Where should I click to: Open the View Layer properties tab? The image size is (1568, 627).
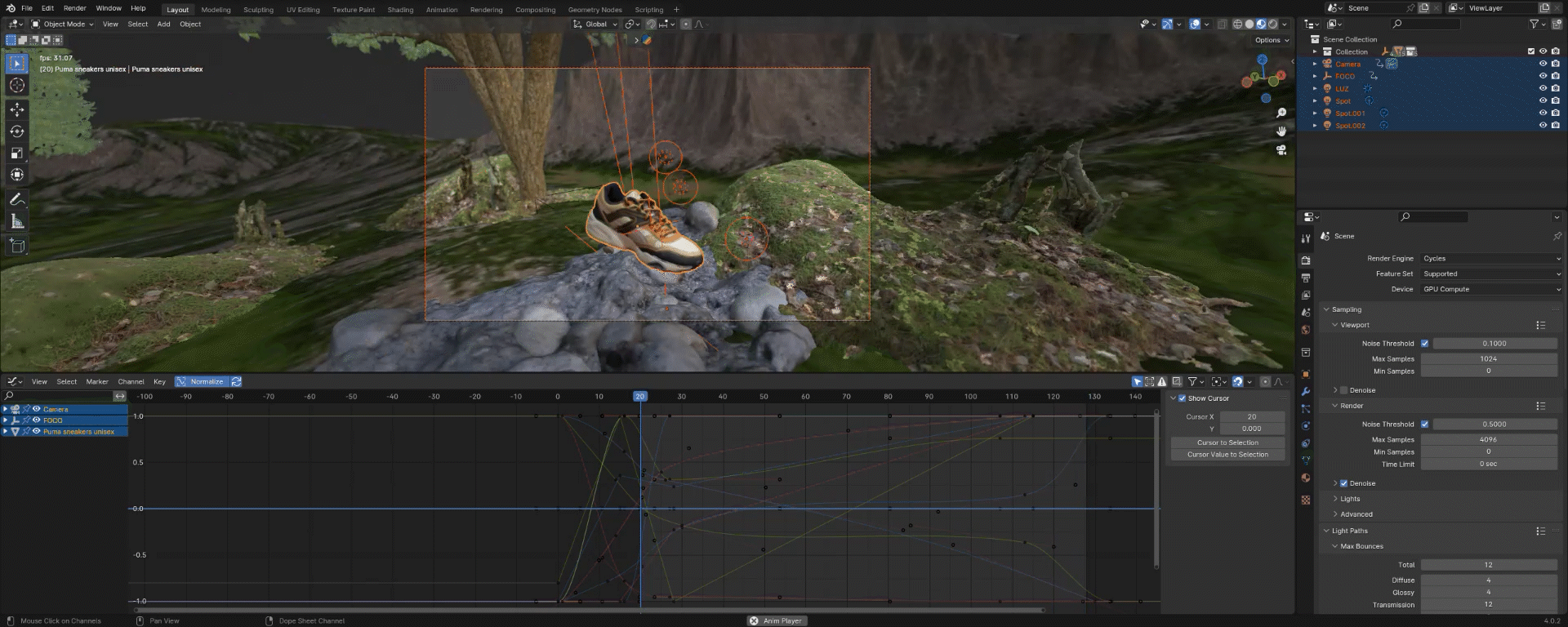pos(1306,296)
